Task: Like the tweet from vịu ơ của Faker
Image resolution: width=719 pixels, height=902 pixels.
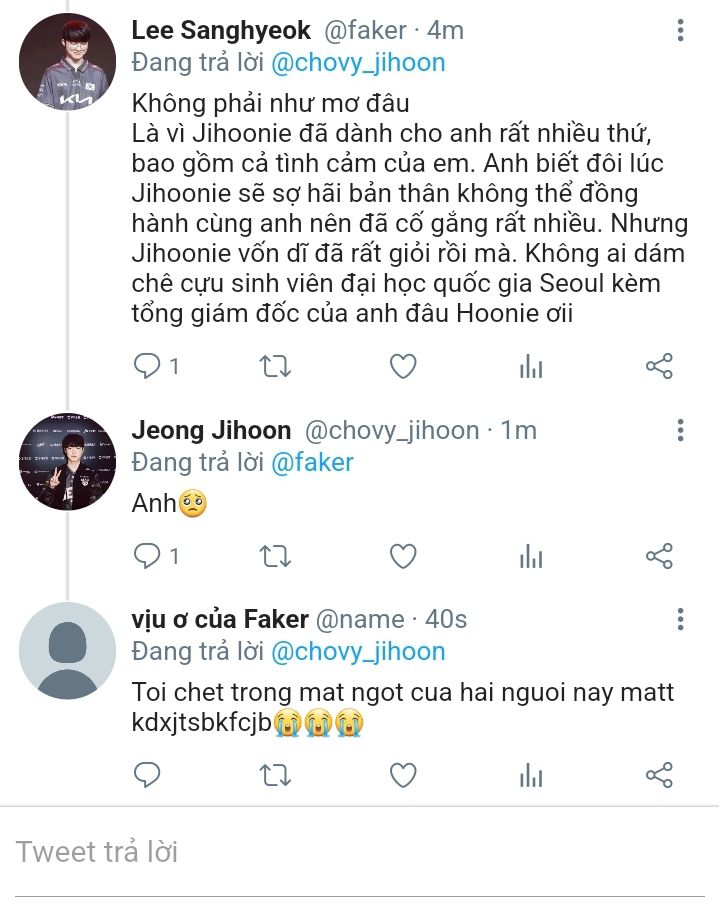Action: coord(402,775)
